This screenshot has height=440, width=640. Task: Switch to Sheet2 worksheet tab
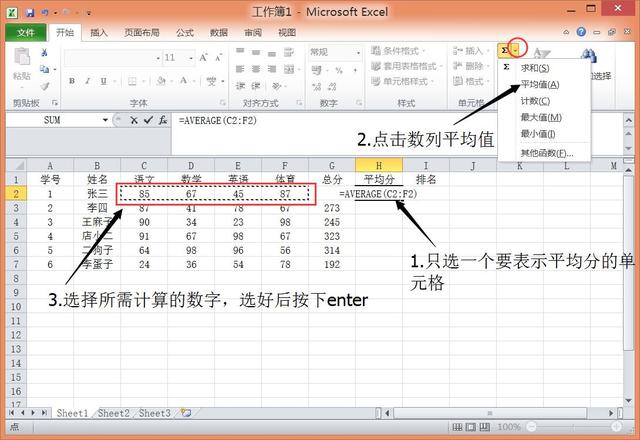pos(113,413)
